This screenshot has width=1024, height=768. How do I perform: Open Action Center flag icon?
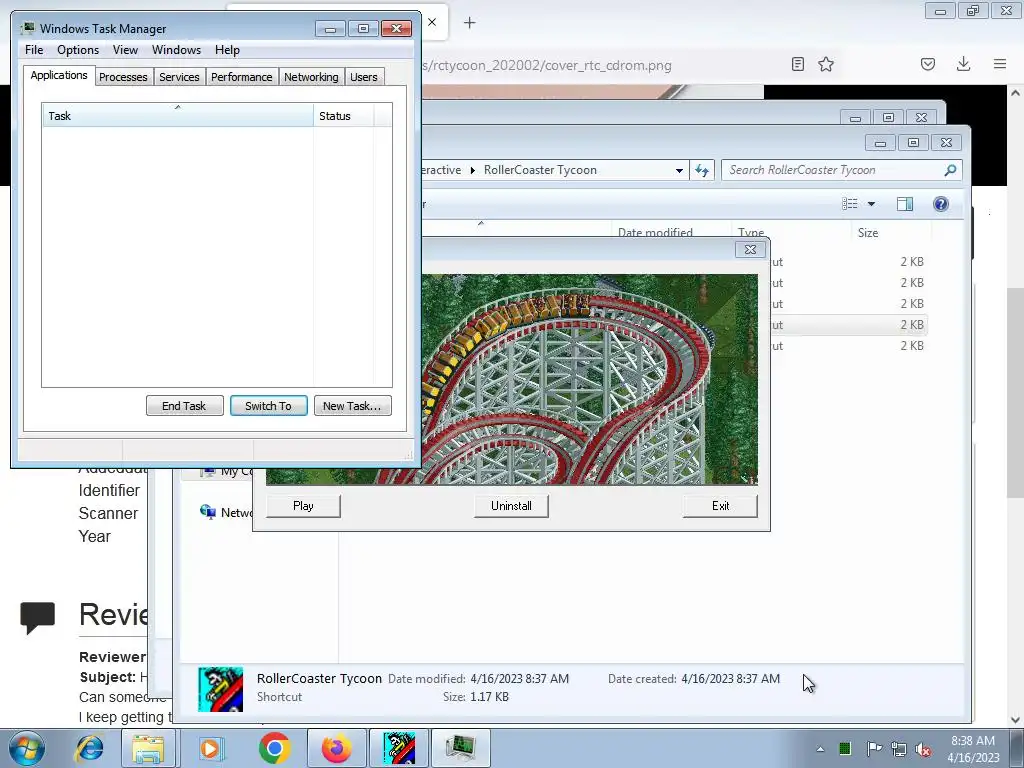tap(874, 748)
